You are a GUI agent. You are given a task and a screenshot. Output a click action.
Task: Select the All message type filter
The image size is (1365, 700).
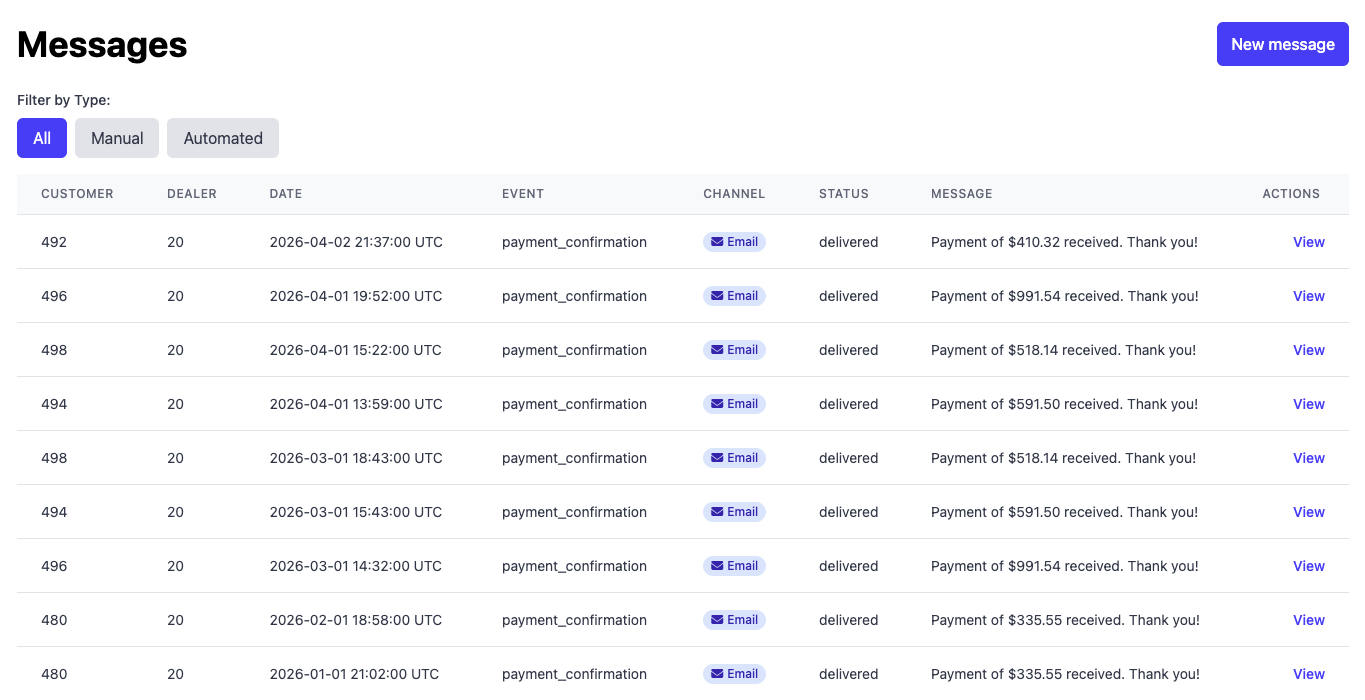pyautogui.click(x=41, y=138)
